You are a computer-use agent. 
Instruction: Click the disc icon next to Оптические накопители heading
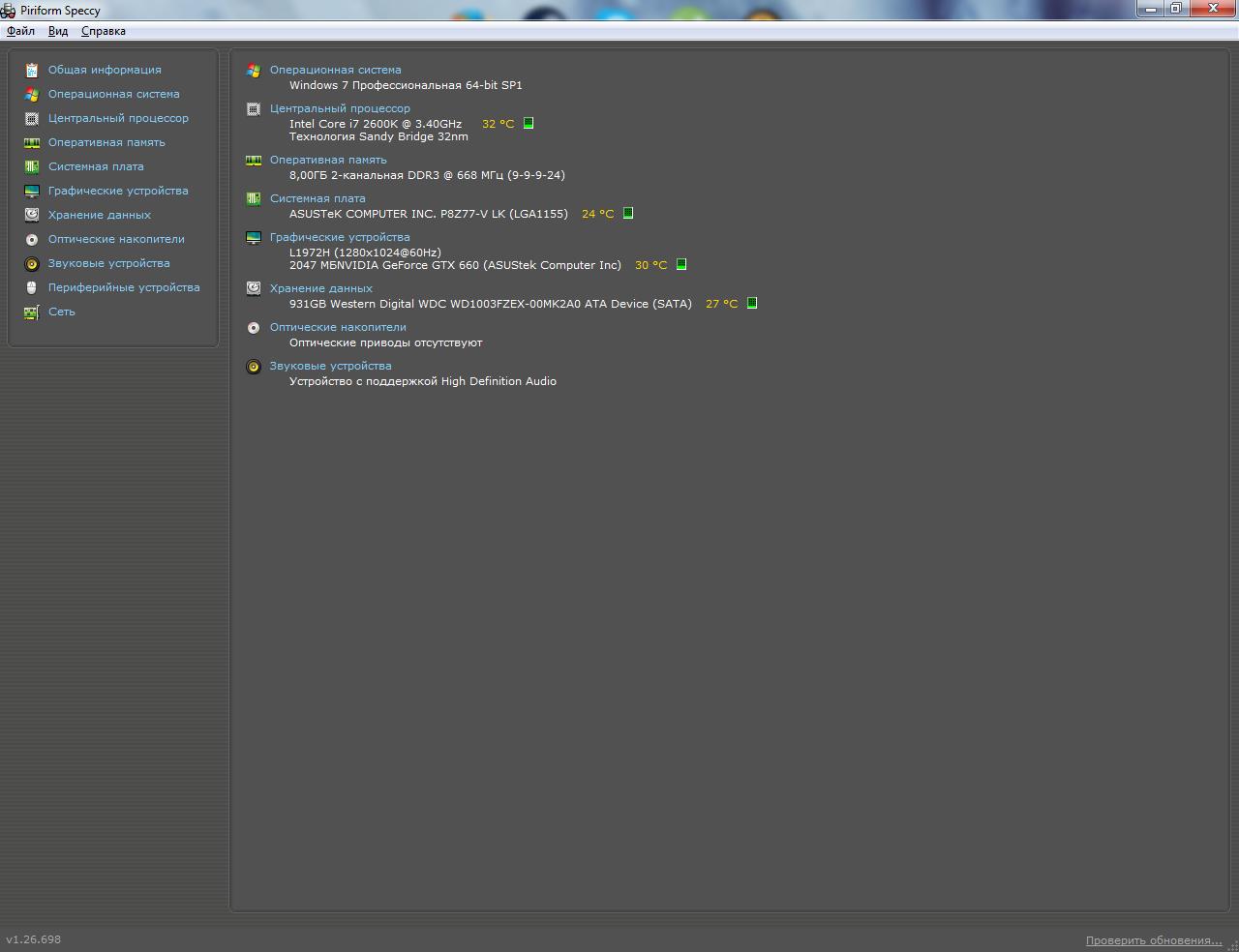click(254, 327)
